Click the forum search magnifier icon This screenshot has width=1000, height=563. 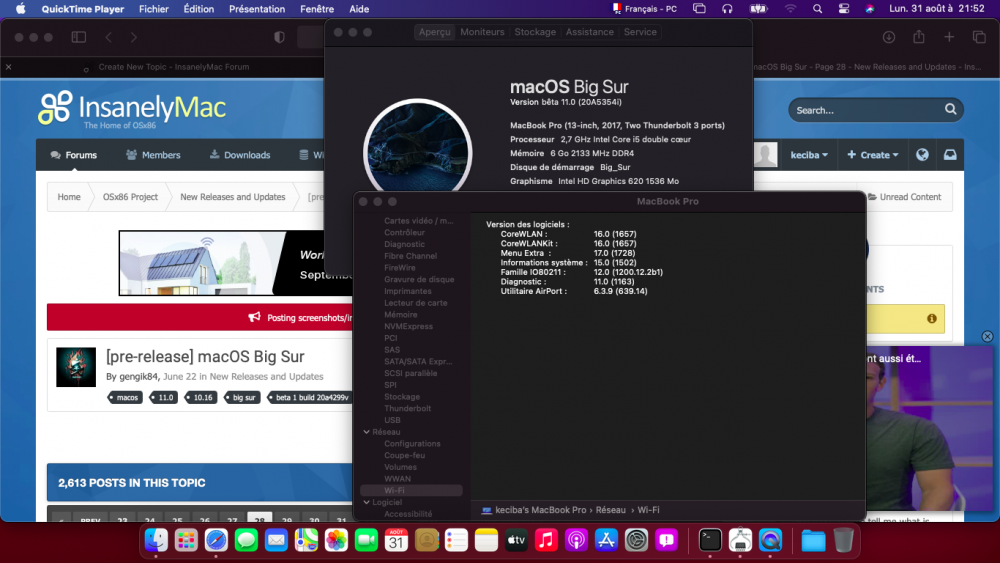pyautogui.click(x=950, y=110)
